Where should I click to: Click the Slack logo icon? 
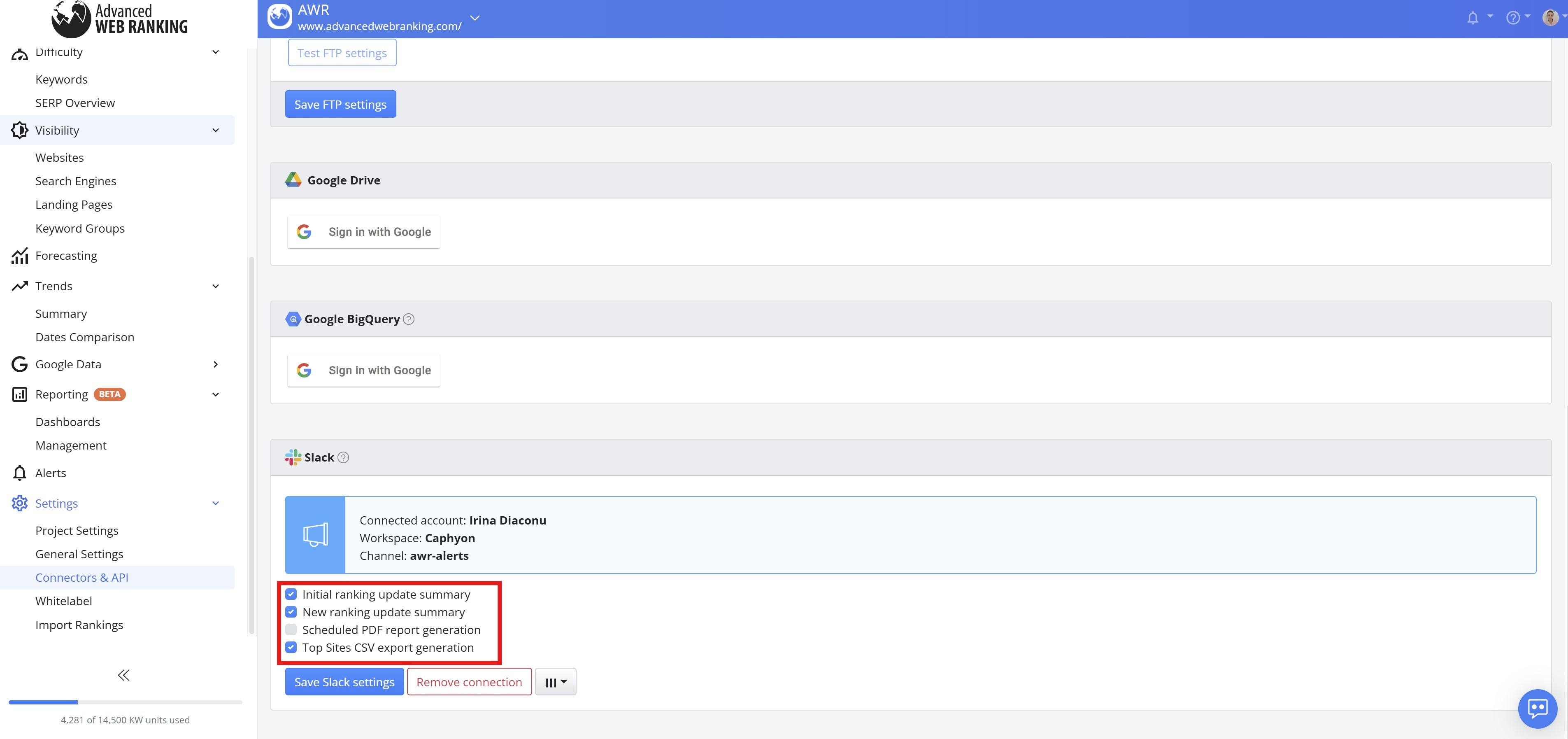293,457
